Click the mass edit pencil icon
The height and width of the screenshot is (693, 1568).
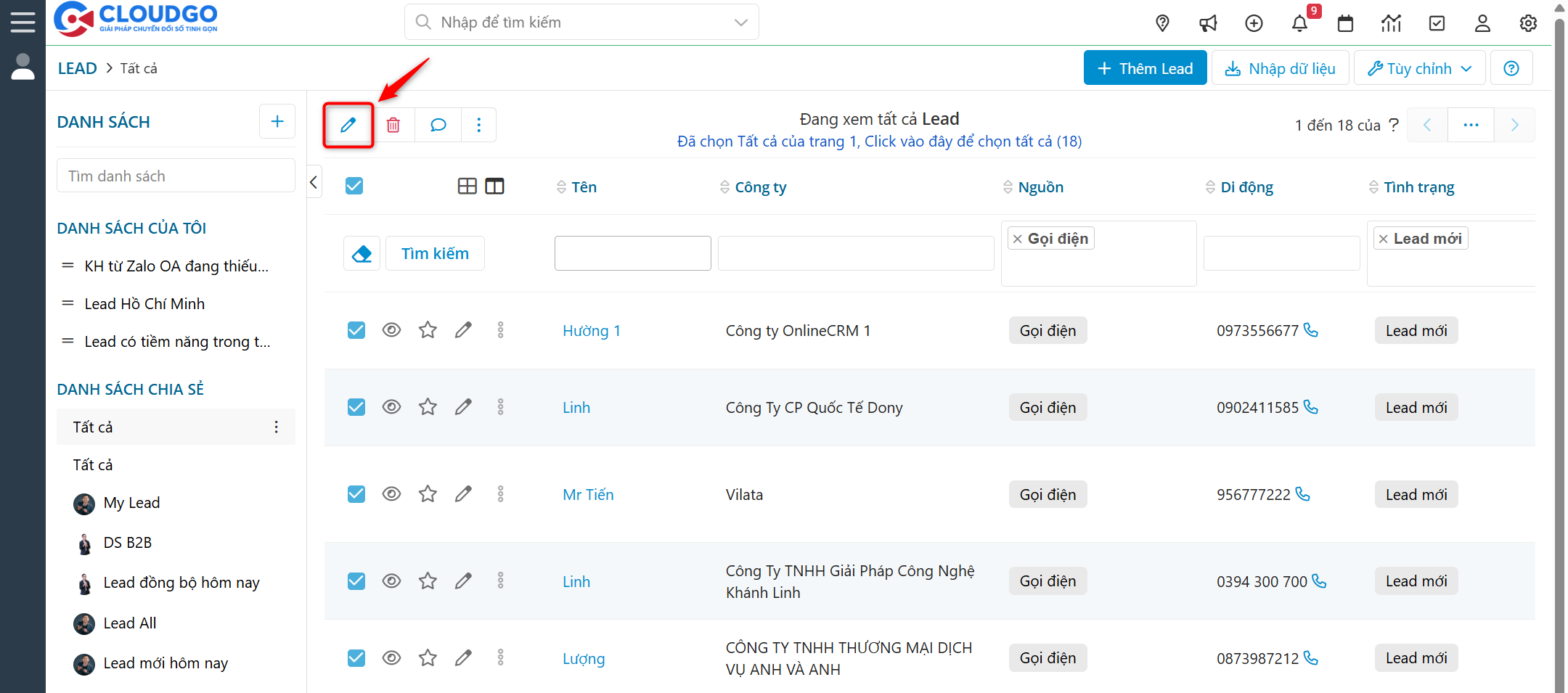348,125
